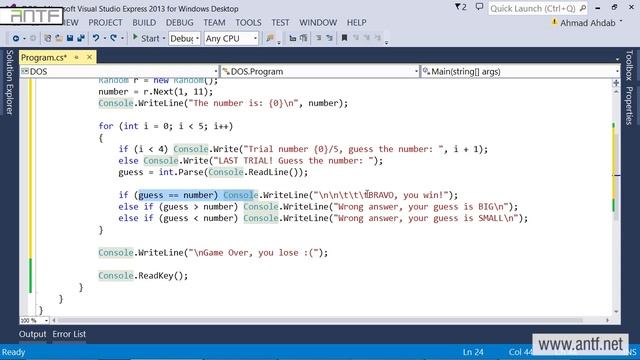Click the "guess = int.Parse" code line
The height and width of the screenshot is (360, 640).
[213, 172]
